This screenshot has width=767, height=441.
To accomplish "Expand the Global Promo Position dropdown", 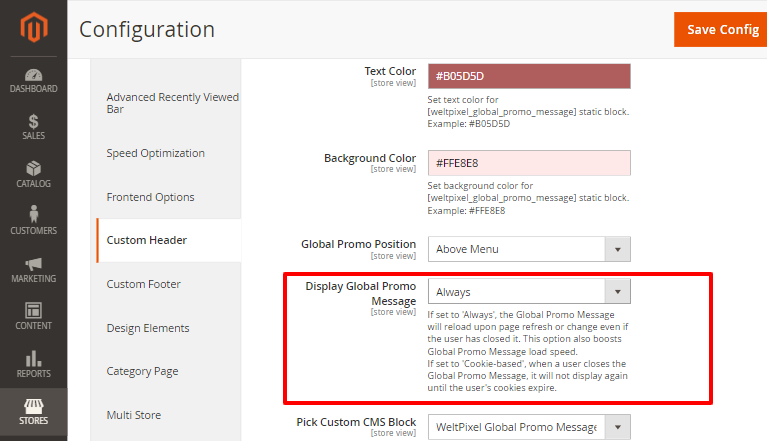I will point(529,249).
